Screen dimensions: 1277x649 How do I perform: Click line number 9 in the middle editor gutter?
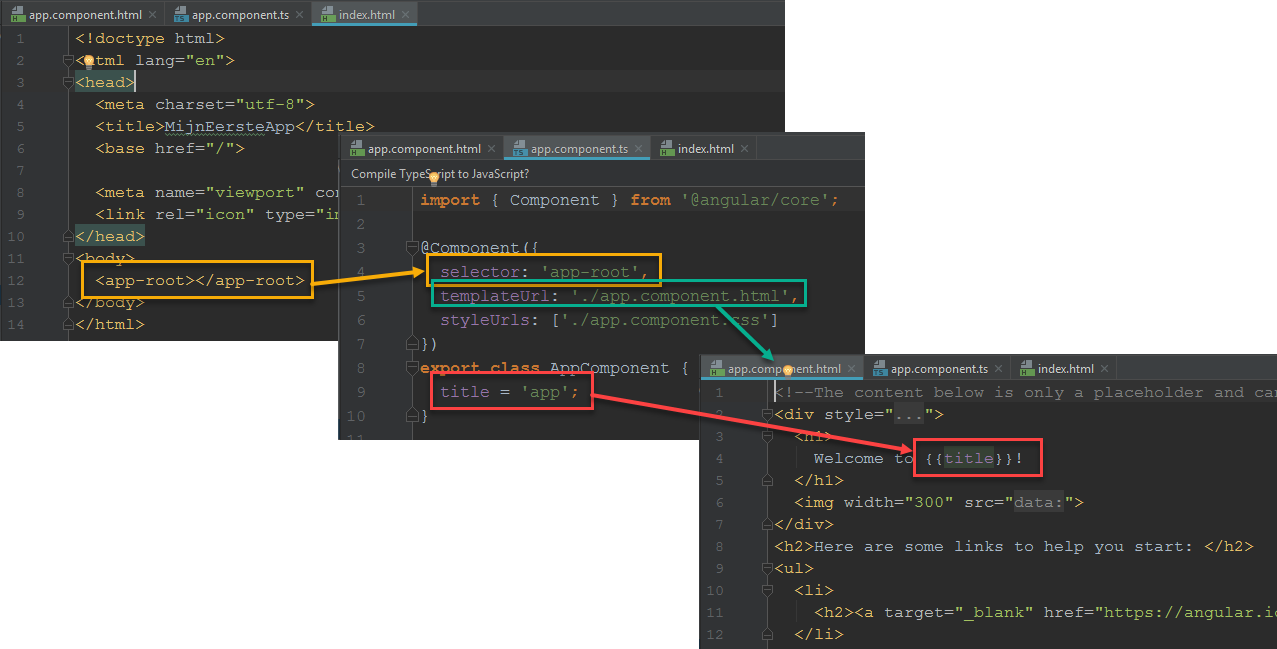click(x=361, y=392)
